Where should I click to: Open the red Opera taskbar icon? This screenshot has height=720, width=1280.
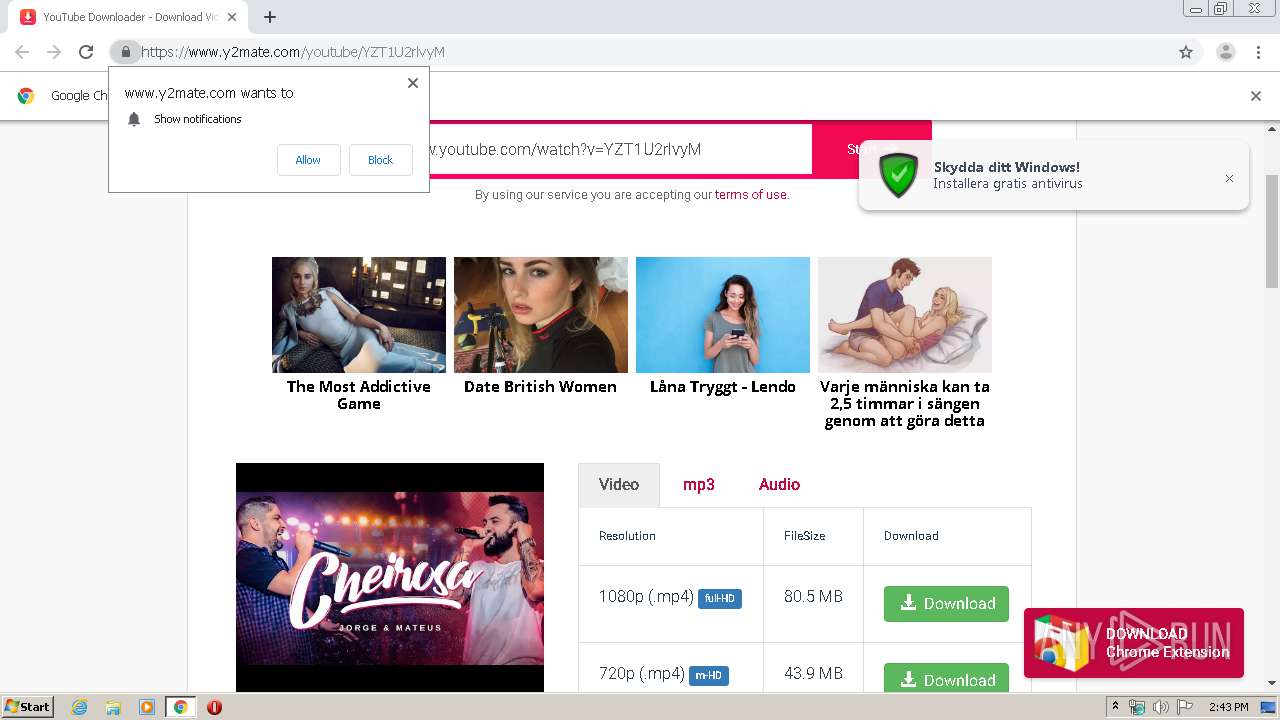pos(214,707)
